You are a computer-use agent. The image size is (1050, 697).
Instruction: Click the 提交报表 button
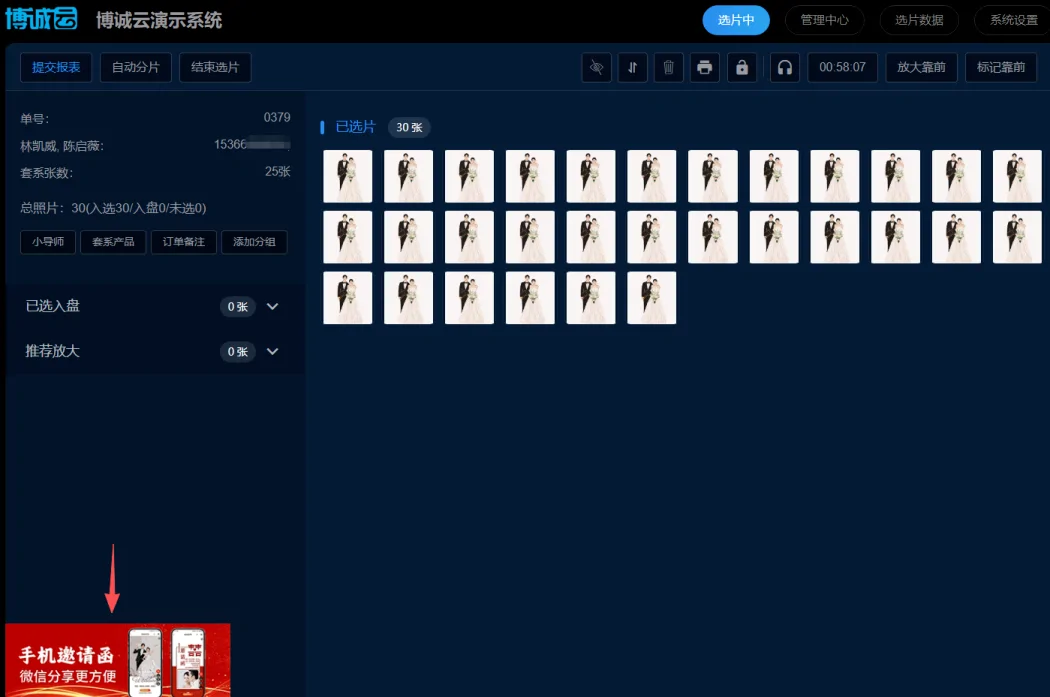[x=56, y=68]
